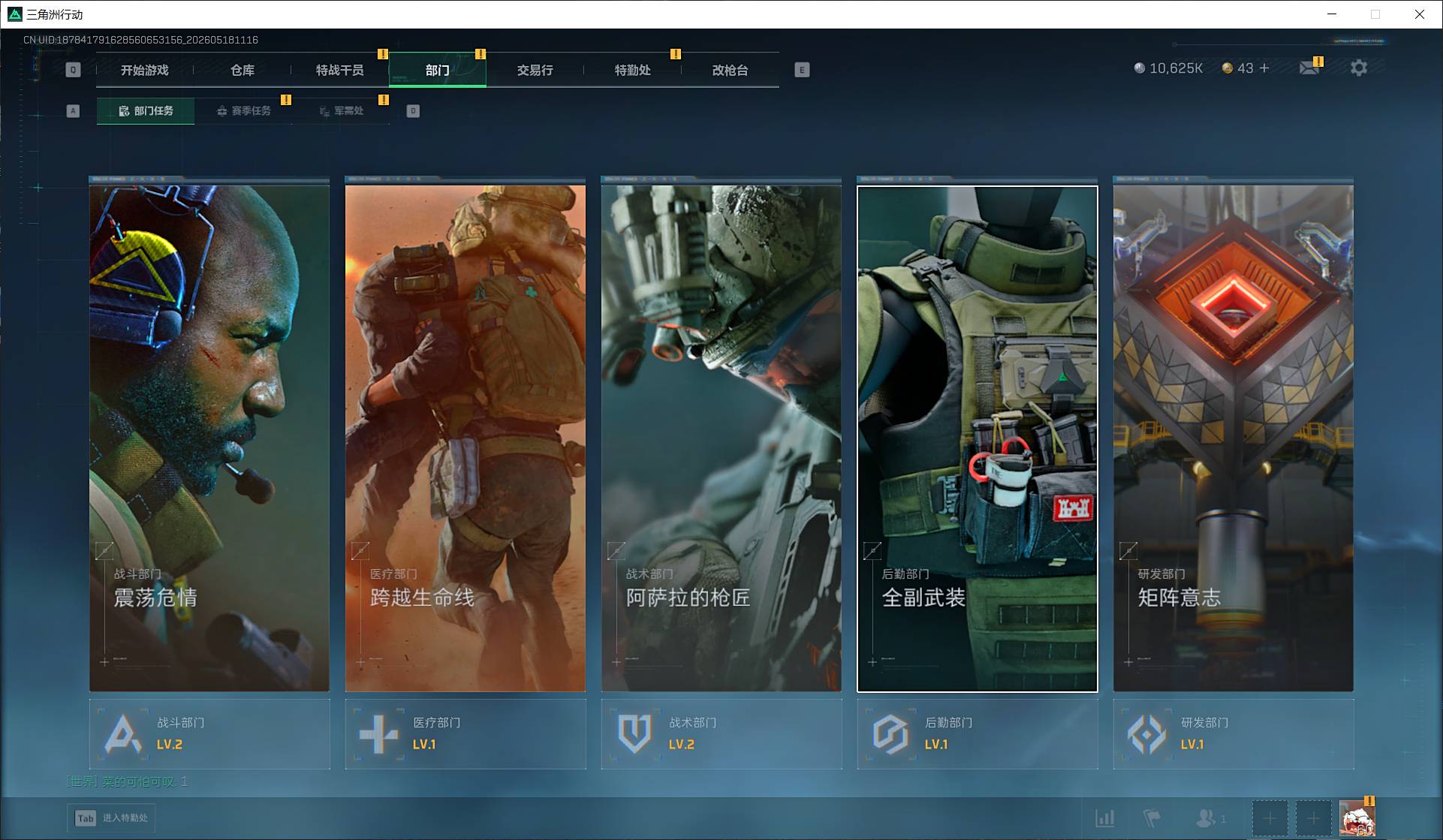Select the 部门任务 sub-tab
Image resolution: width=1443 pixels, height=840 pixels.
click(x=146, y=111)
